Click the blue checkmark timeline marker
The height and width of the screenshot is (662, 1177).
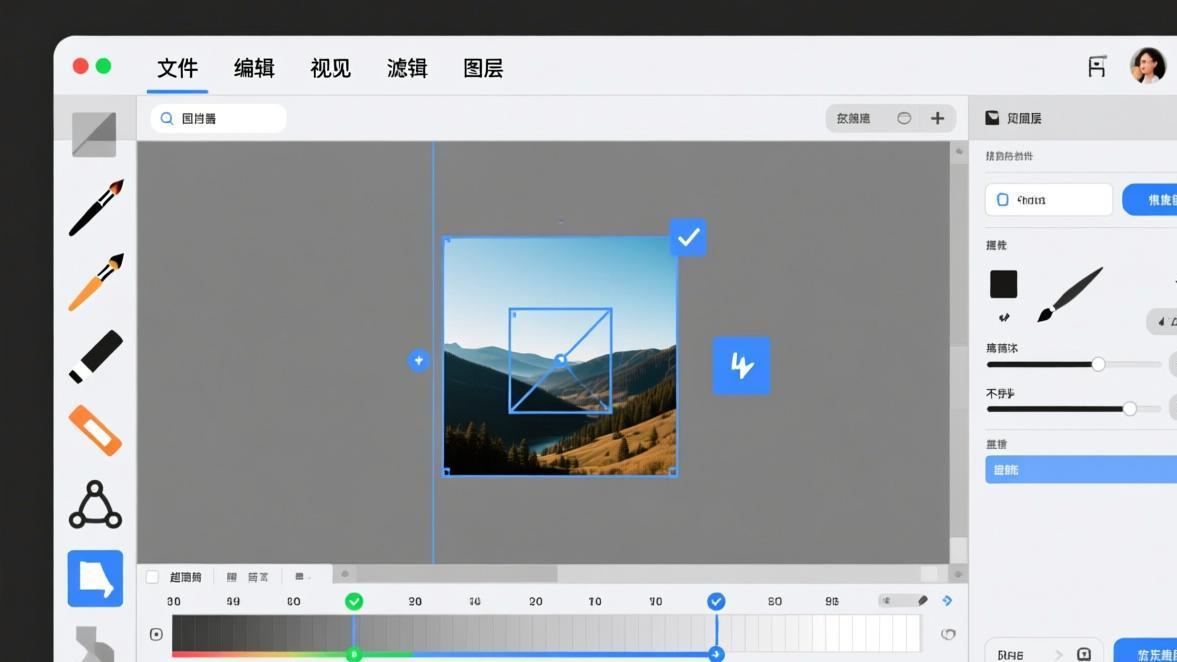pyautogui.click(x=716, y=601)
